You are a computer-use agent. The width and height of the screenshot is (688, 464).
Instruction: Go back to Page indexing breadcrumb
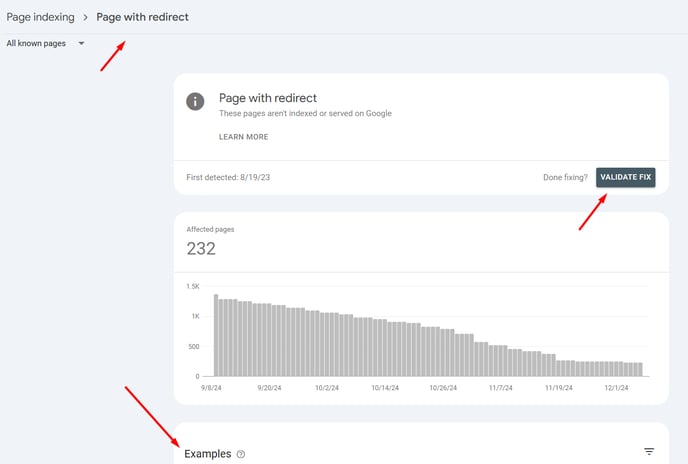pyautogui.click(x=40, y=17)
